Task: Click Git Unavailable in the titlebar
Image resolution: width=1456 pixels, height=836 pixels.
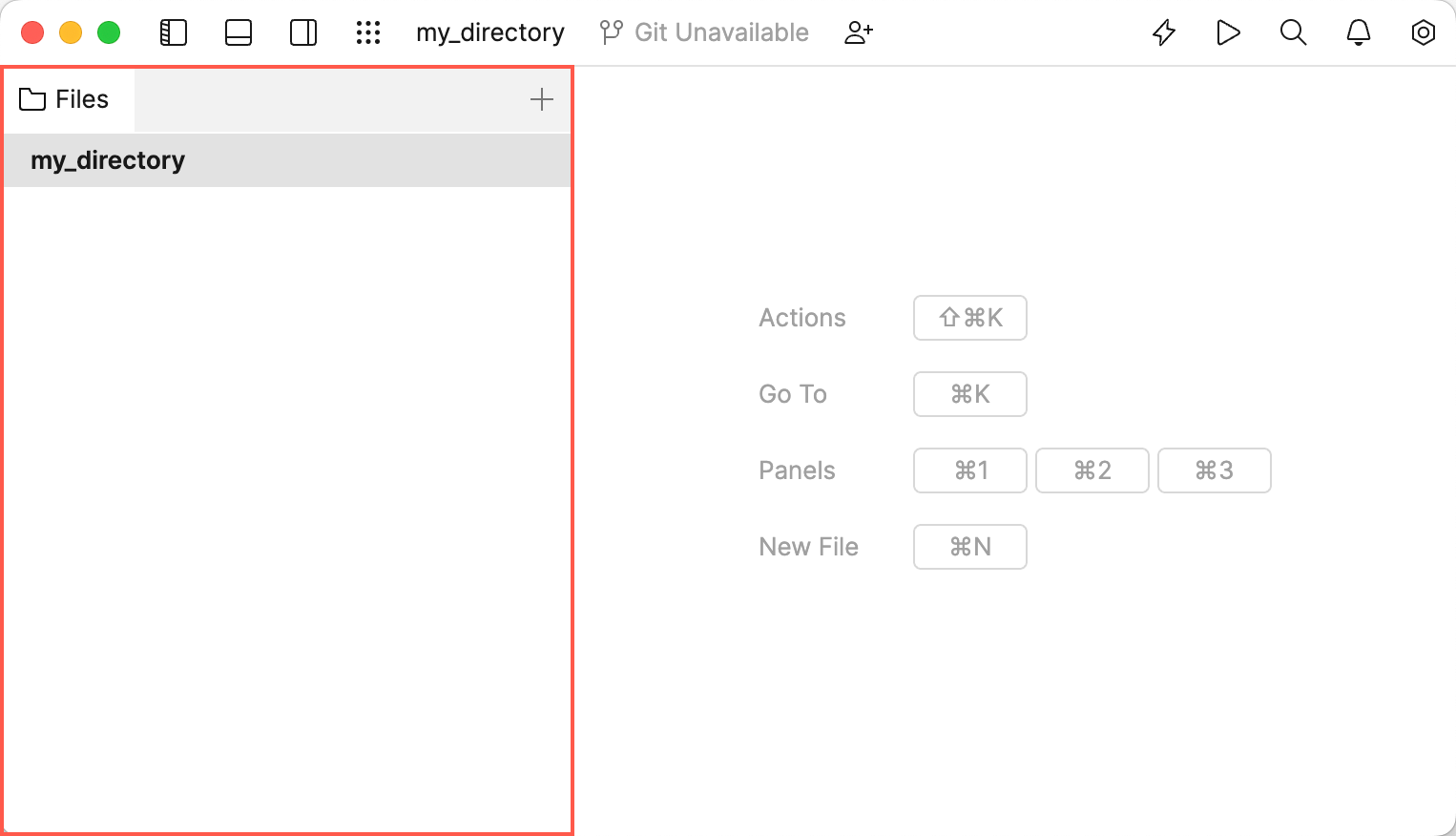Action: [720, 31]
